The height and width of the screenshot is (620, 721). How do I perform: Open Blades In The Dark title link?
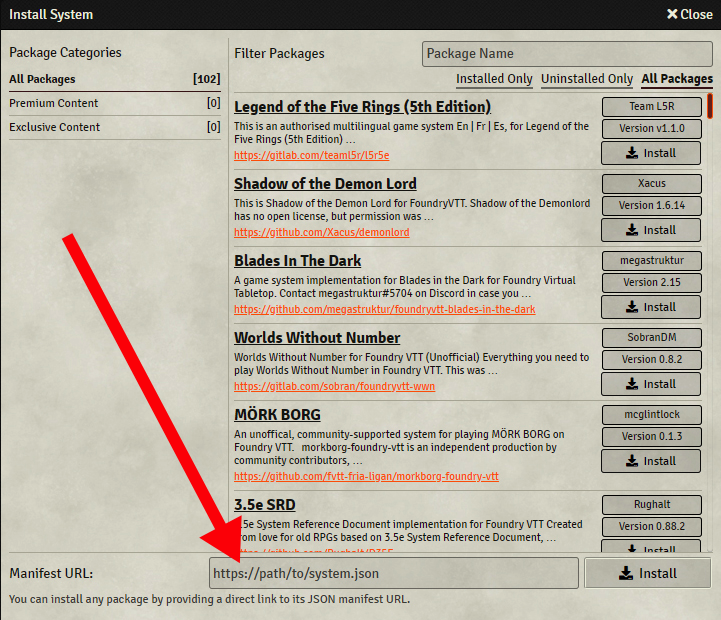coord(298,261)
